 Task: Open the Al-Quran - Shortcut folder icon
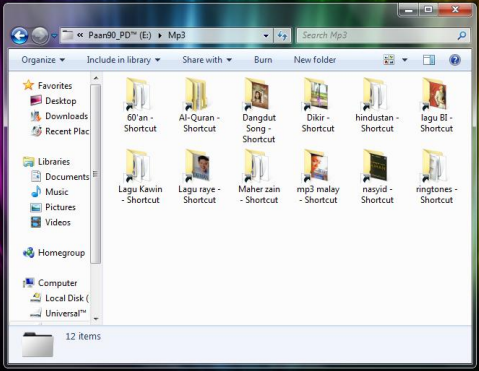[x=197, y=94]
